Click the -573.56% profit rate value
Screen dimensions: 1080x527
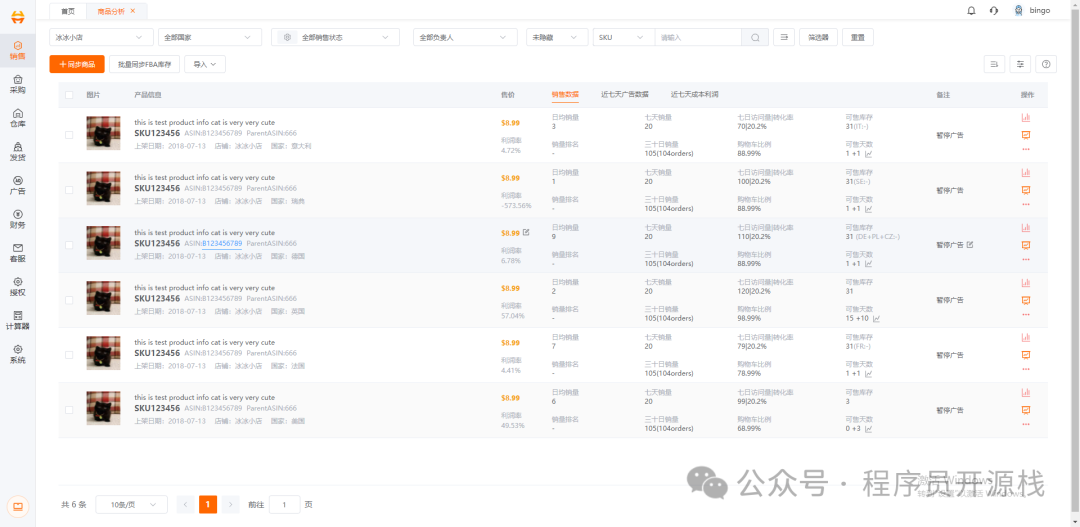coord(517,205)
